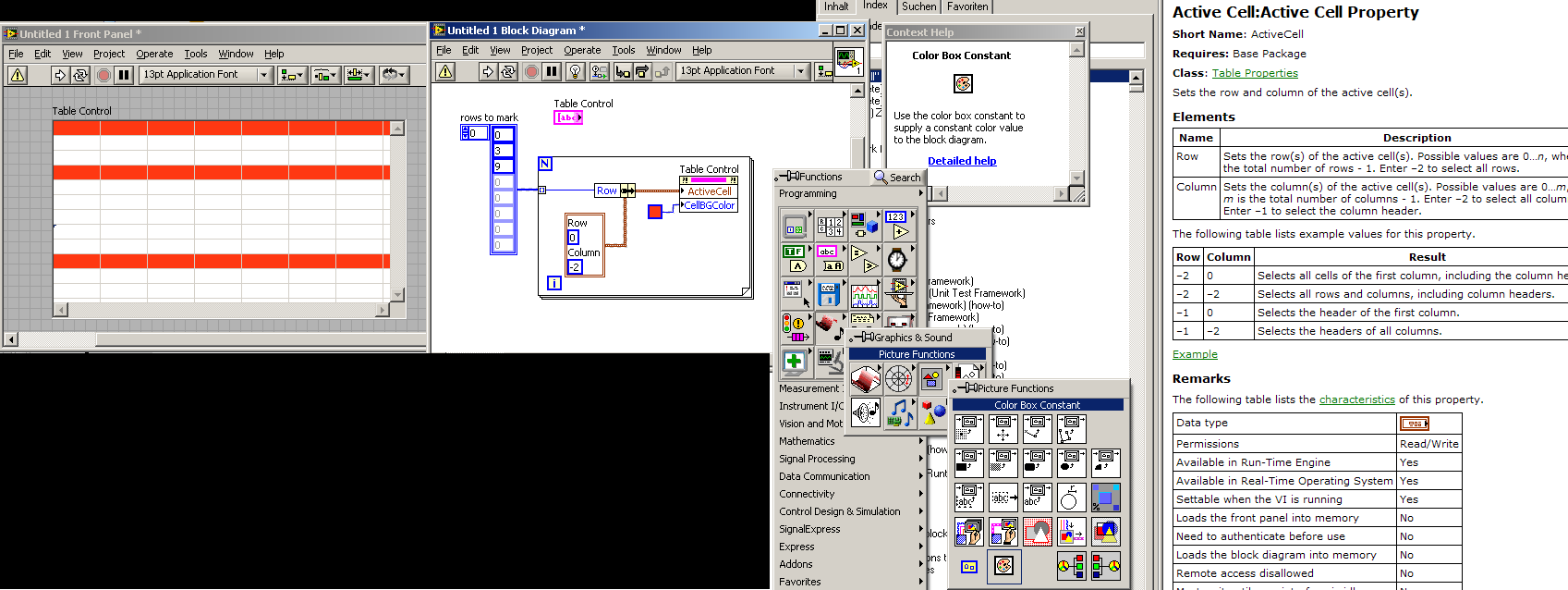Screen dimensions: 1568x590
Task: Click Run arrow in Block Diagram toolbar
Action: tap(487, 71)
